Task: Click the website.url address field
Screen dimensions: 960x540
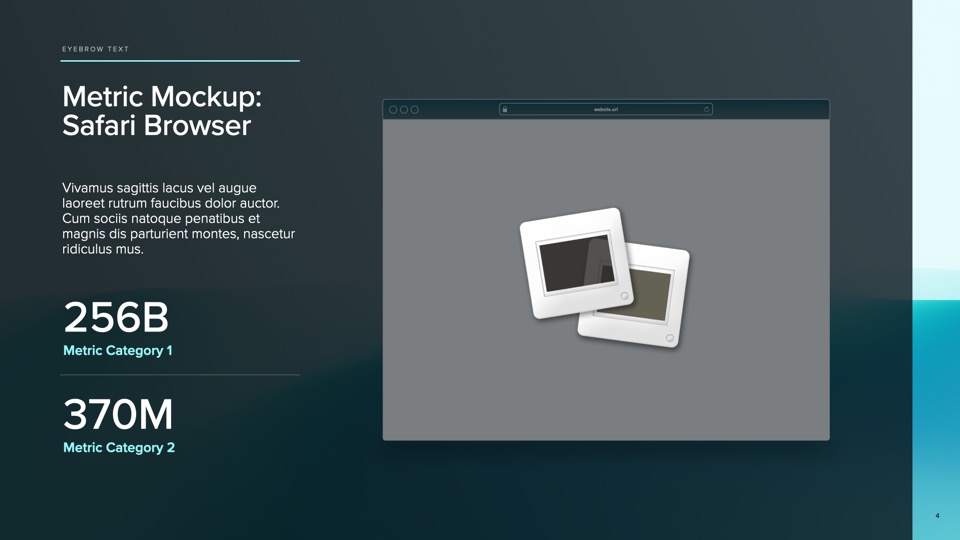Action: (606, 110)
